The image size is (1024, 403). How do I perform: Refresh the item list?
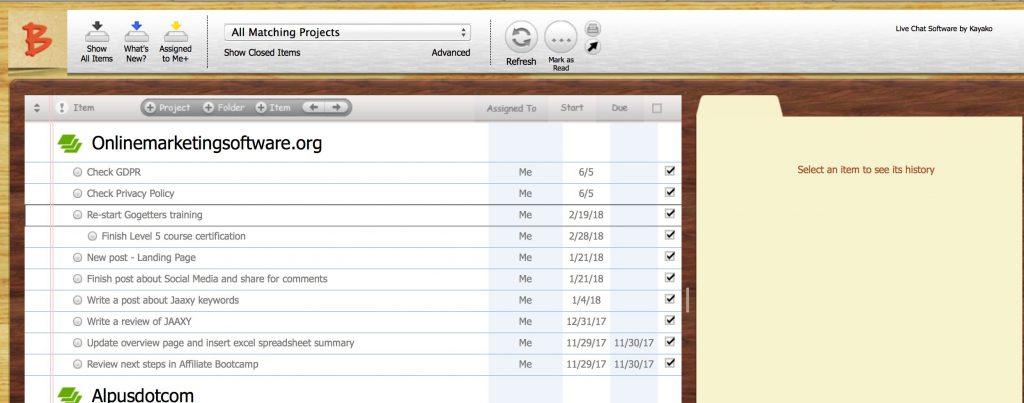[x=521, y=37]
